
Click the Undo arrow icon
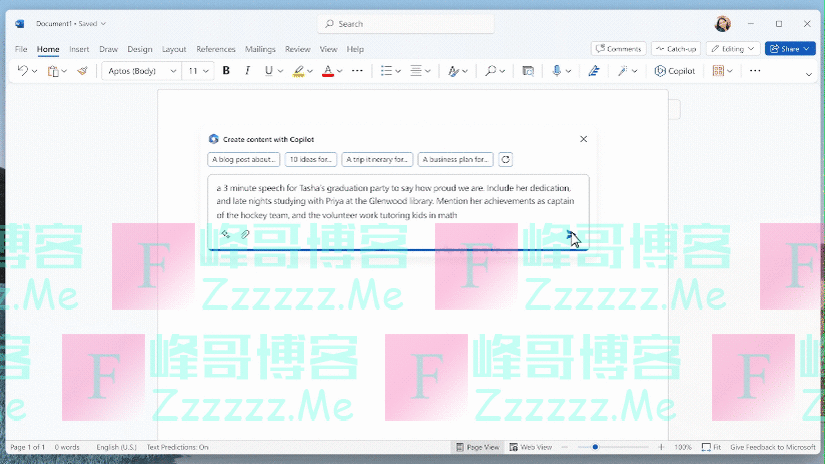(x=23, y=71)
